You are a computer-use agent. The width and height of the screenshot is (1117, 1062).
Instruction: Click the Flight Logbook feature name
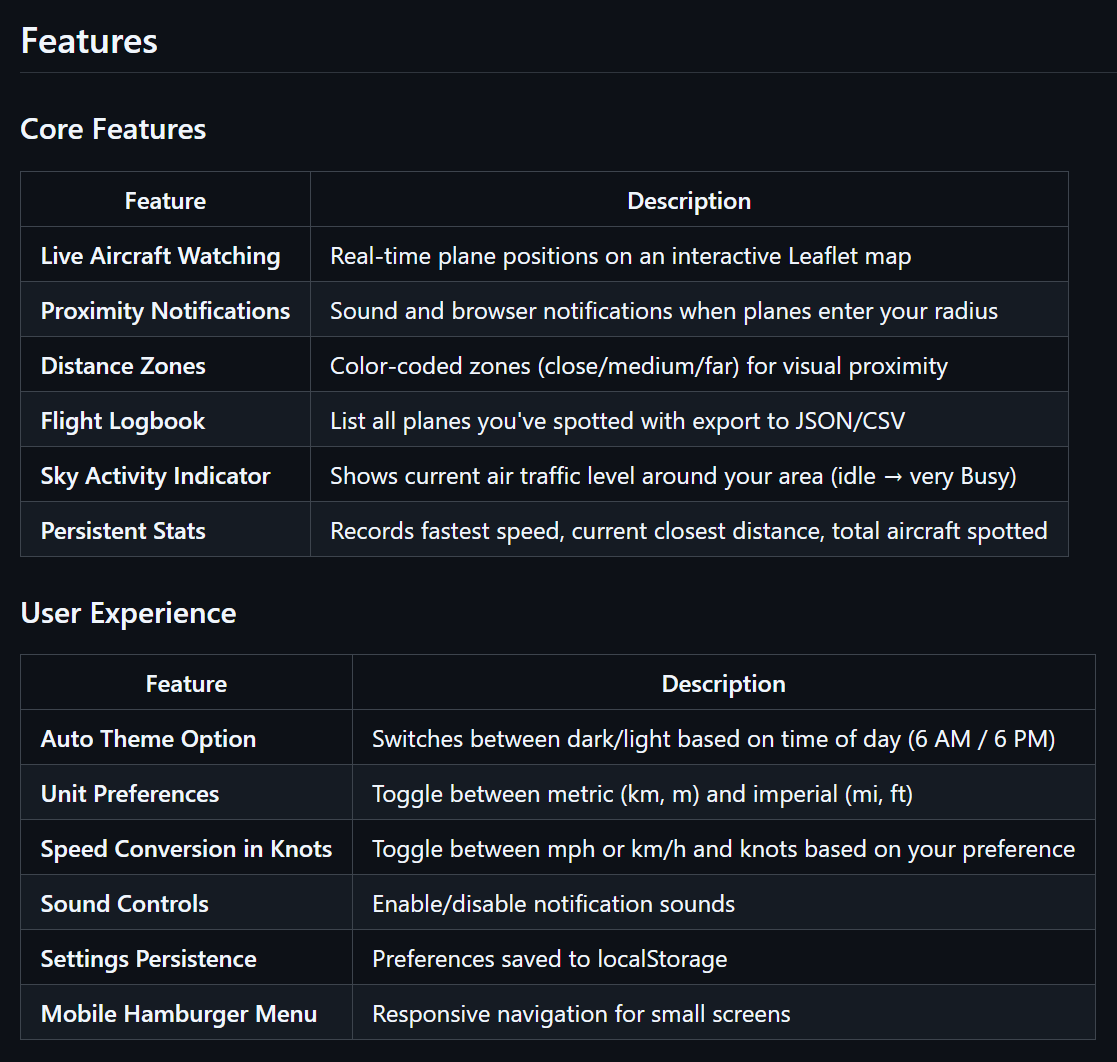pyautogui.click(x=123, y=421)
